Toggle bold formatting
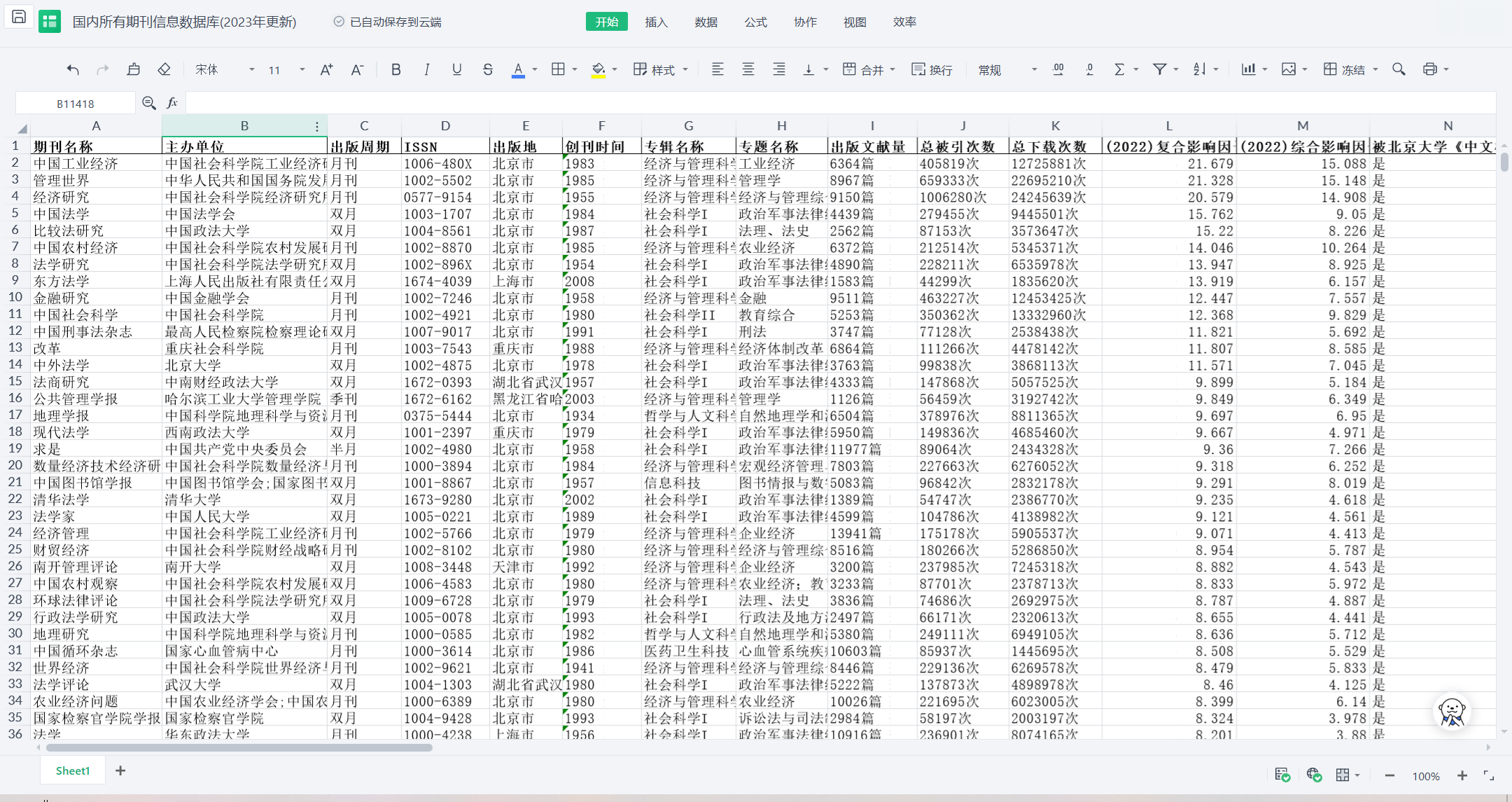This screenshot has width=1512, height=802. [395, 69]
